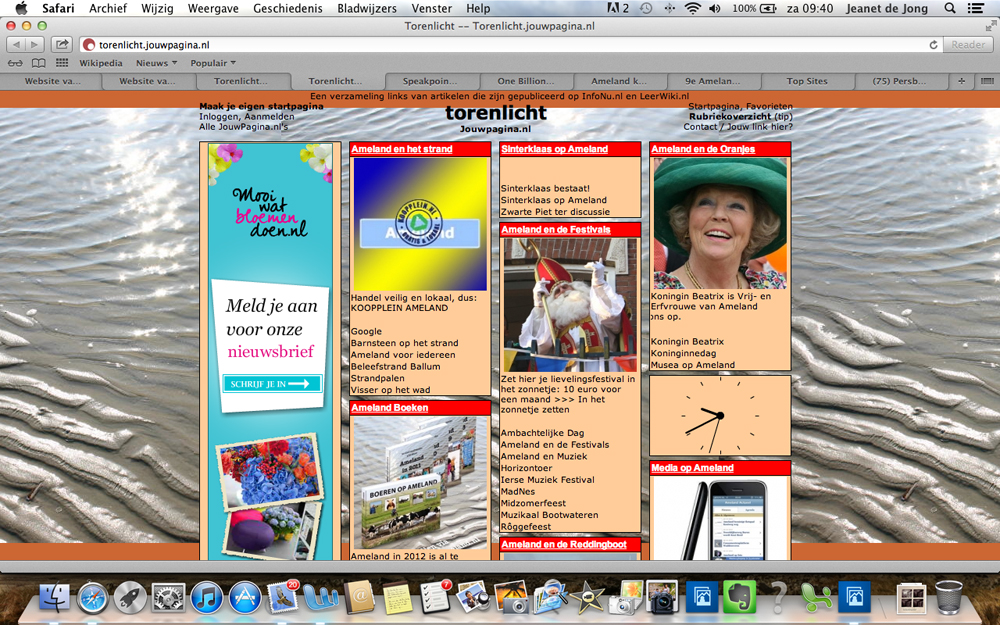
Task: Open iTunes music note icon in Dock
Action: pyautogui.click(x=207, y=598)
